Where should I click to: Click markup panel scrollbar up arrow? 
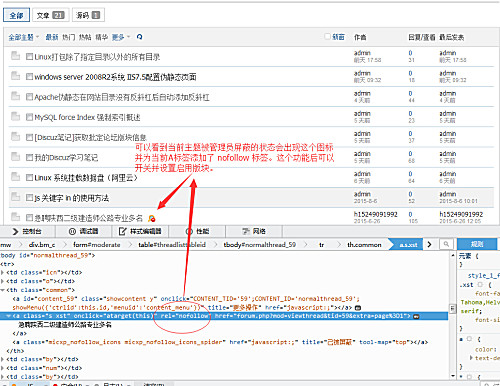[453, 255]
